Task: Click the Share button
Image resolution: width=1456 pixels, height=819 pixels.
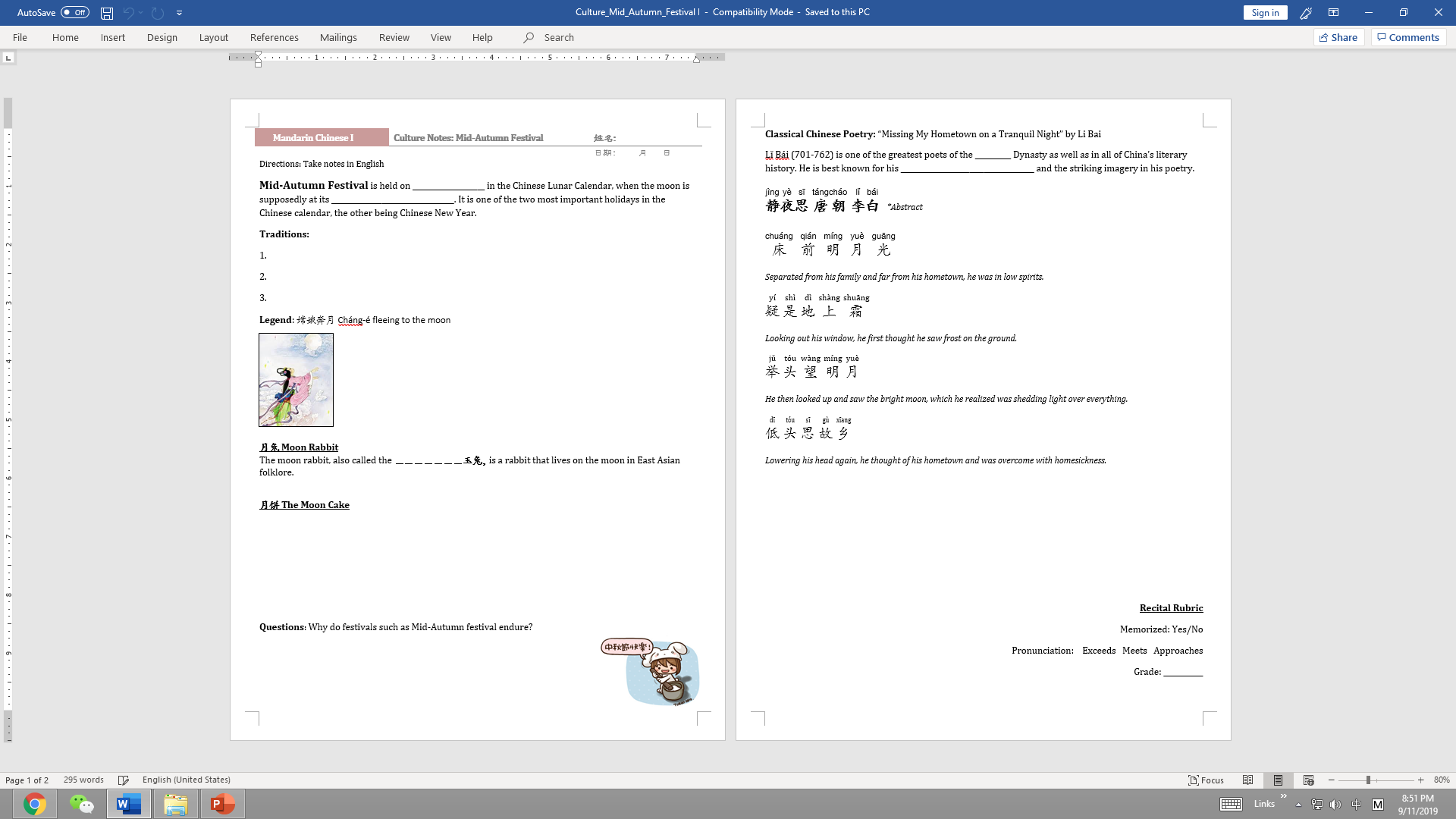Action: tap(1338, 37)
